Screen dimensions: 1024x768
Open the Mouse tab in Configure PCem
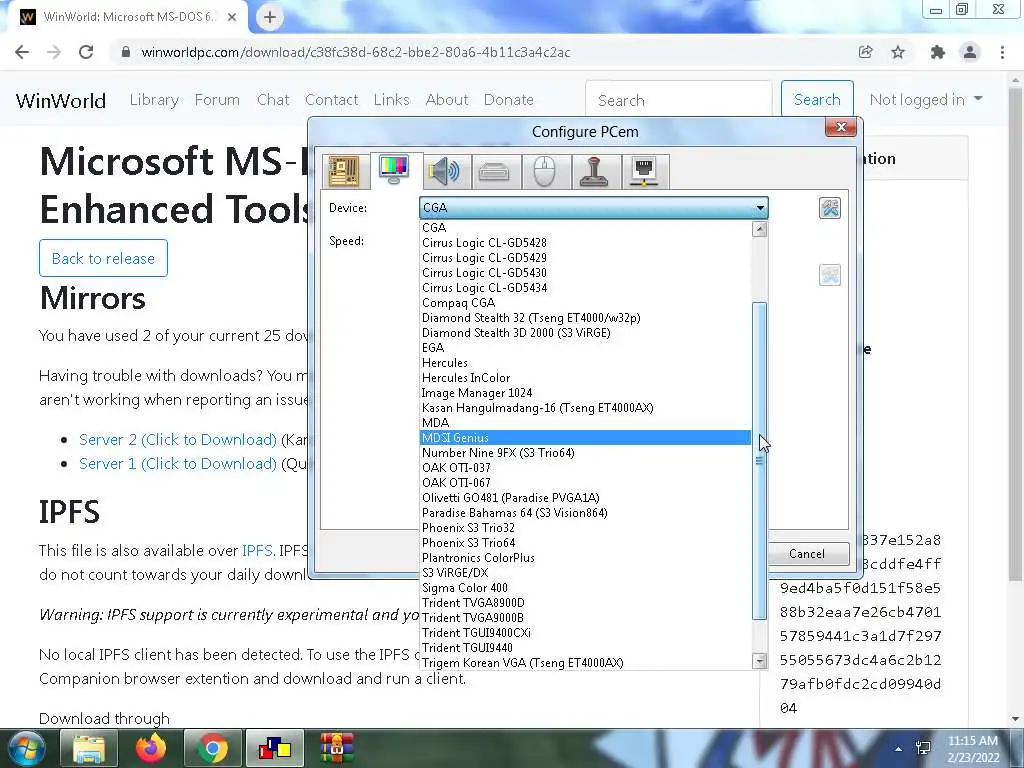pyautogui.click(x=545, y=172)
